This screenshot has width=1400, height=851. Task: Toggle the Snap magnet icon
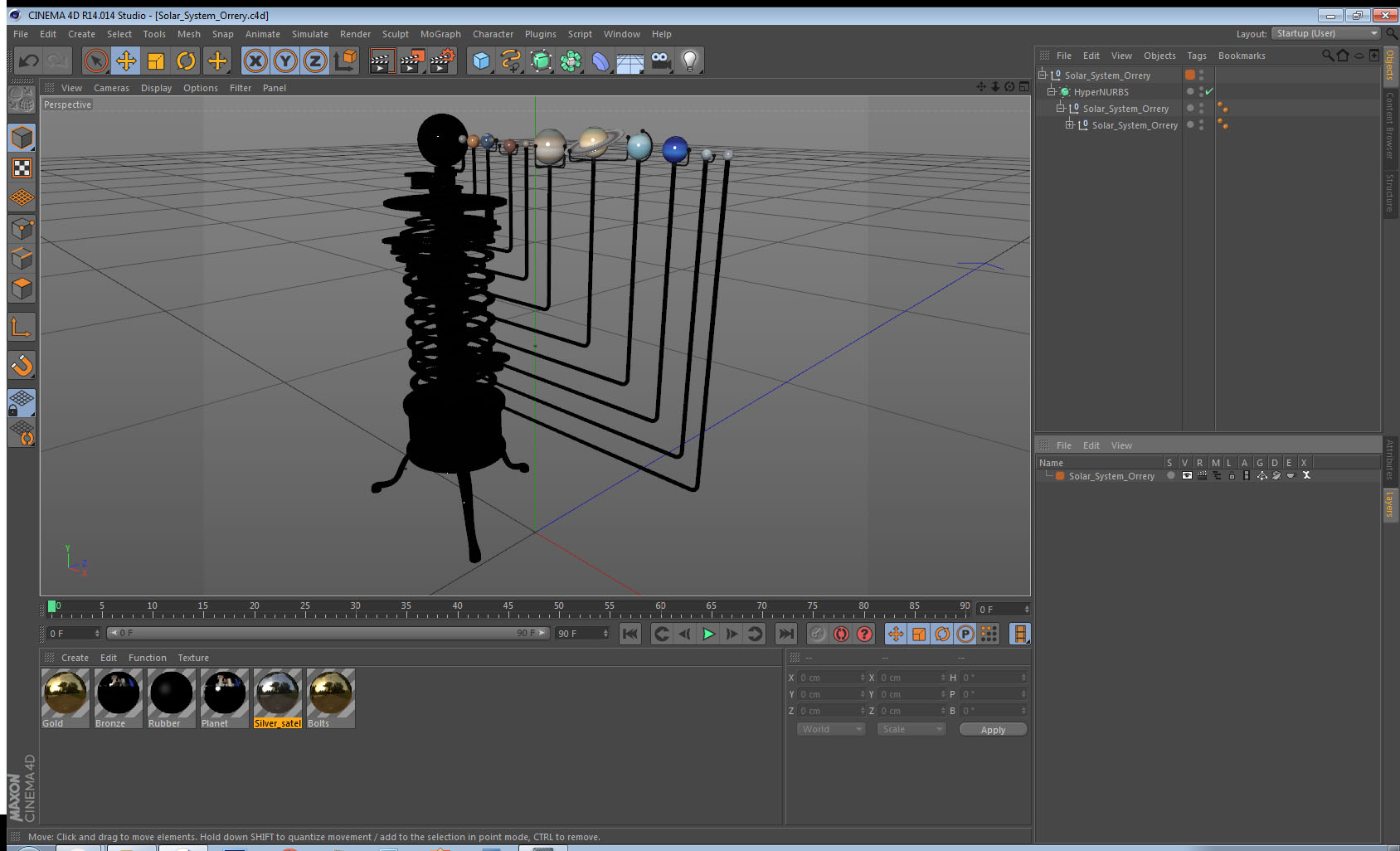click(x=22, y=365)
